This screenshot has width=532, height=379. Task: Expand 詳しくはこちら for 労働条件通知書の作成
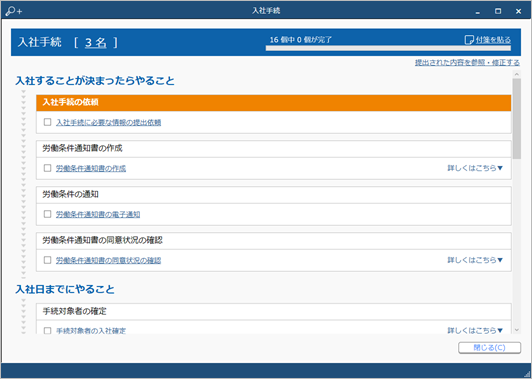point(475,168)
